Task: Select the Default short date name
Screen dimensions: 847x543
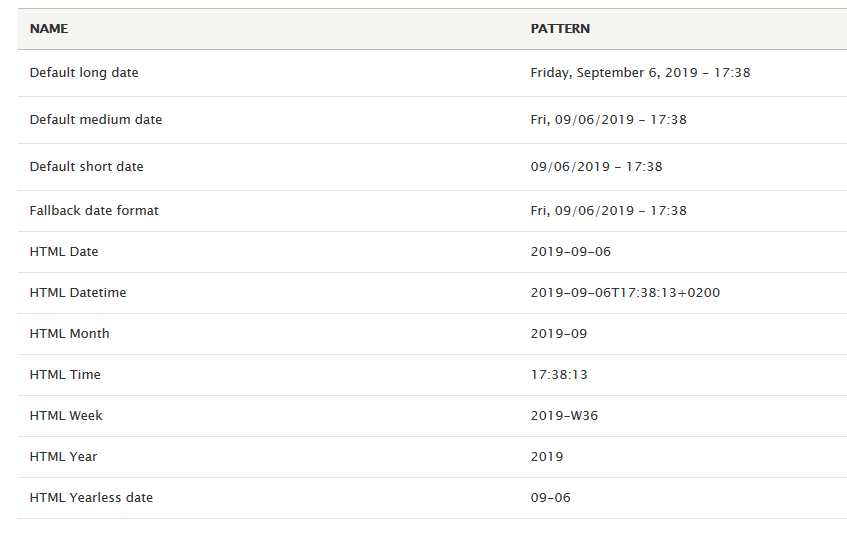Action: [x=86, y=166]
